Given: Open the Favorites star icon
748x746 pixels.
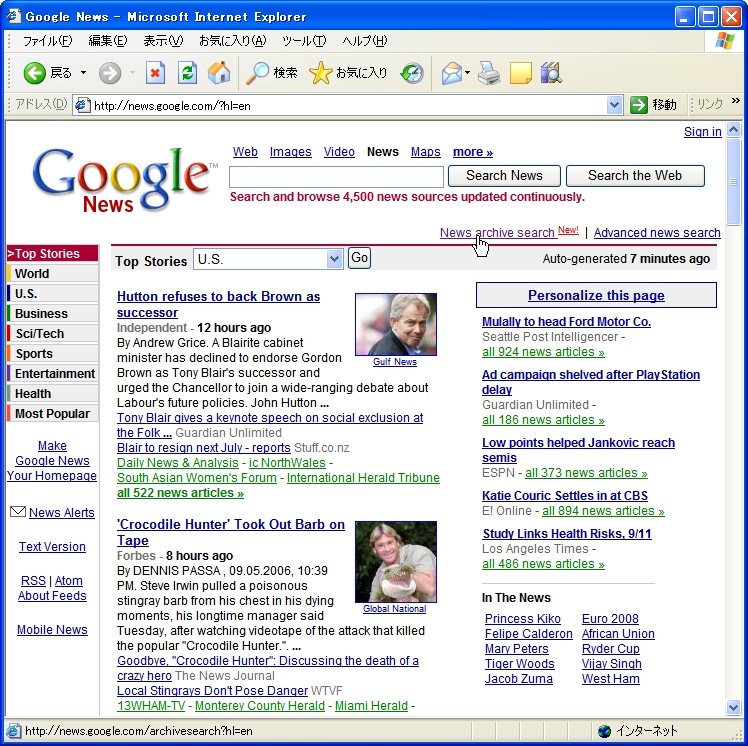Looking at the screenshot, I should pos(320,73).
